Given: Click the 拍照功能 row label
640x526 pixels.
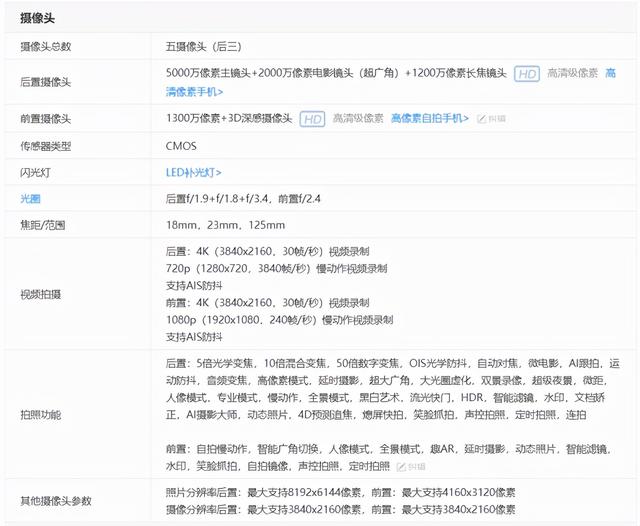Looking at the screenshot, I should point(41,413).
